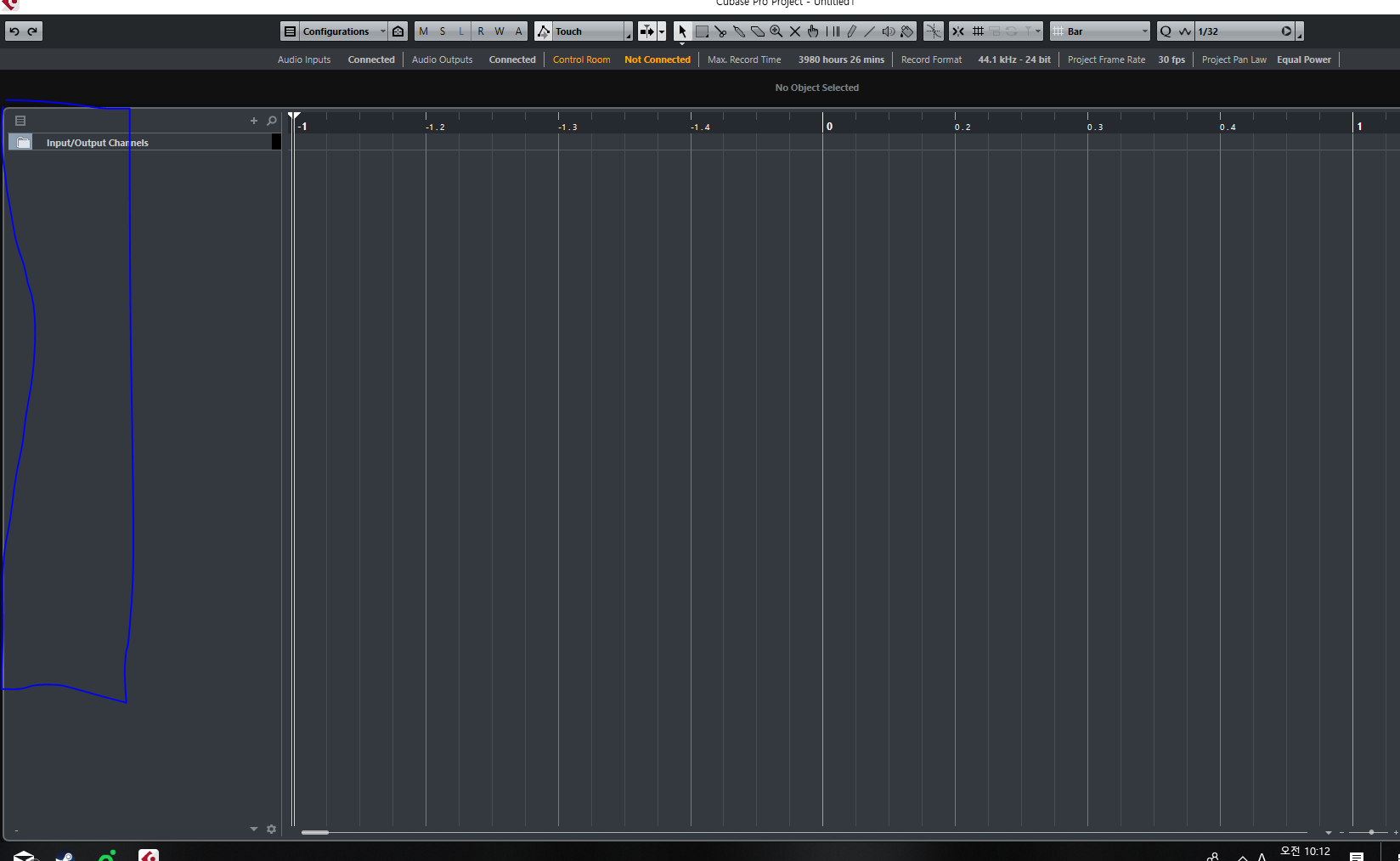
Task: Open the Bar grid type dropdown
Action: (1100, 31)
